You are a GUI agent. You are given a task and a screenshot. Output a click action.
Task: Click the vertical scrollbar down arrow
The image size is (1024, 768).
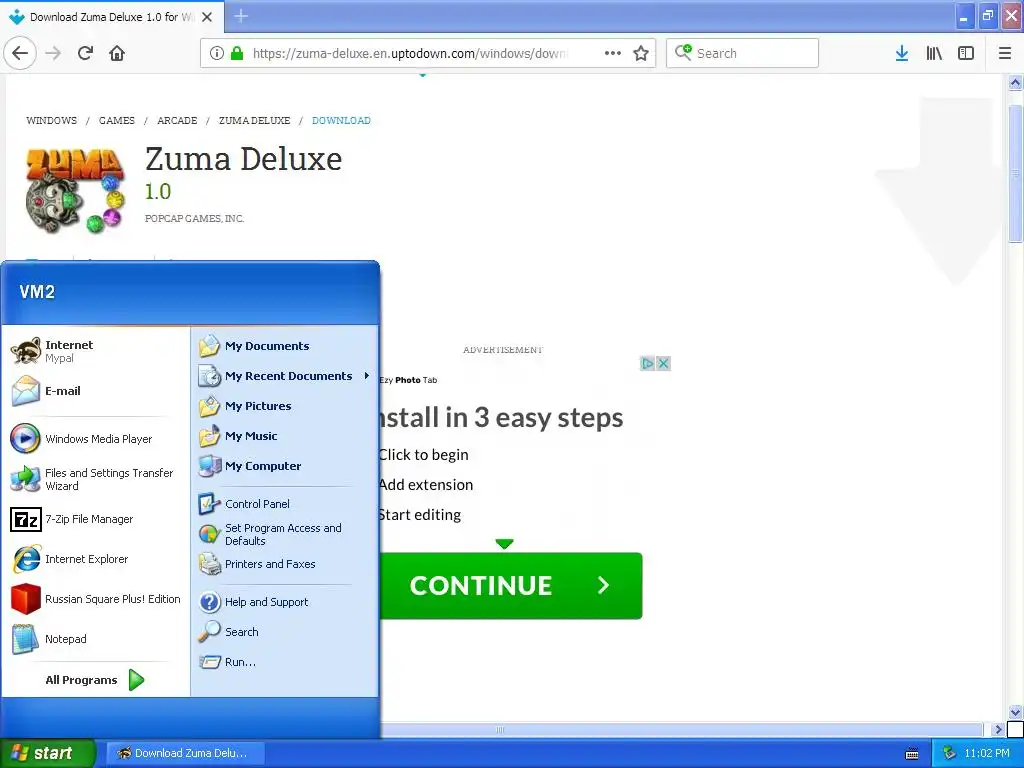pos(1015,712)
